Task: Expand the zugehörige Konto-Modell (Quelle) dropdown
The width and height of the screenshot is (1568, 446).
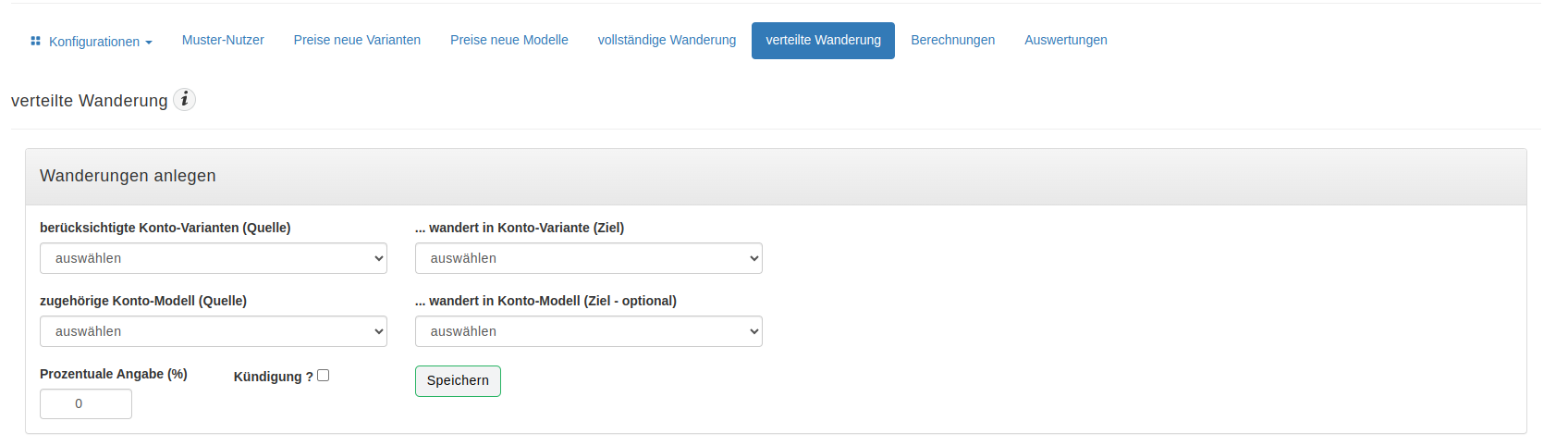Action: tap(214, 331)
